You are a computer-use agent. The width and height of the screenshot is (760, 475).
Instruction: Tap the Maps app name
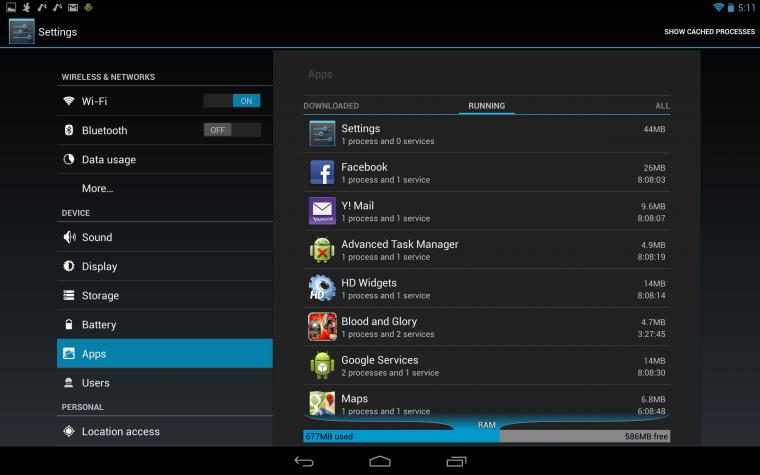click(x=354, y=398)
